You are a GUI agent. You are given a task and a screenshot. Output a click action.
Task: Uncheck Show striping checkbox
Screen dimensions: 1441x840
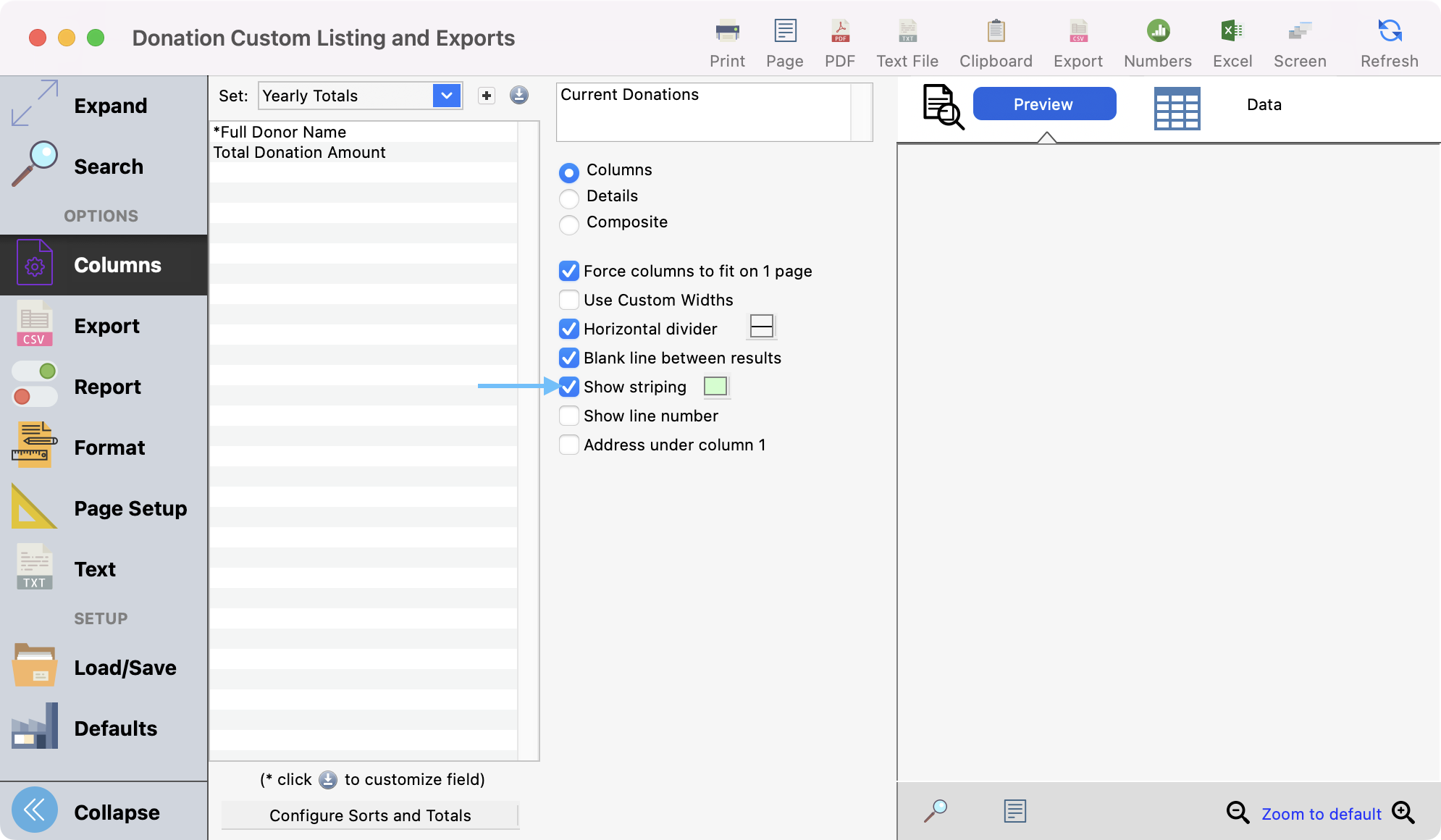569,387
